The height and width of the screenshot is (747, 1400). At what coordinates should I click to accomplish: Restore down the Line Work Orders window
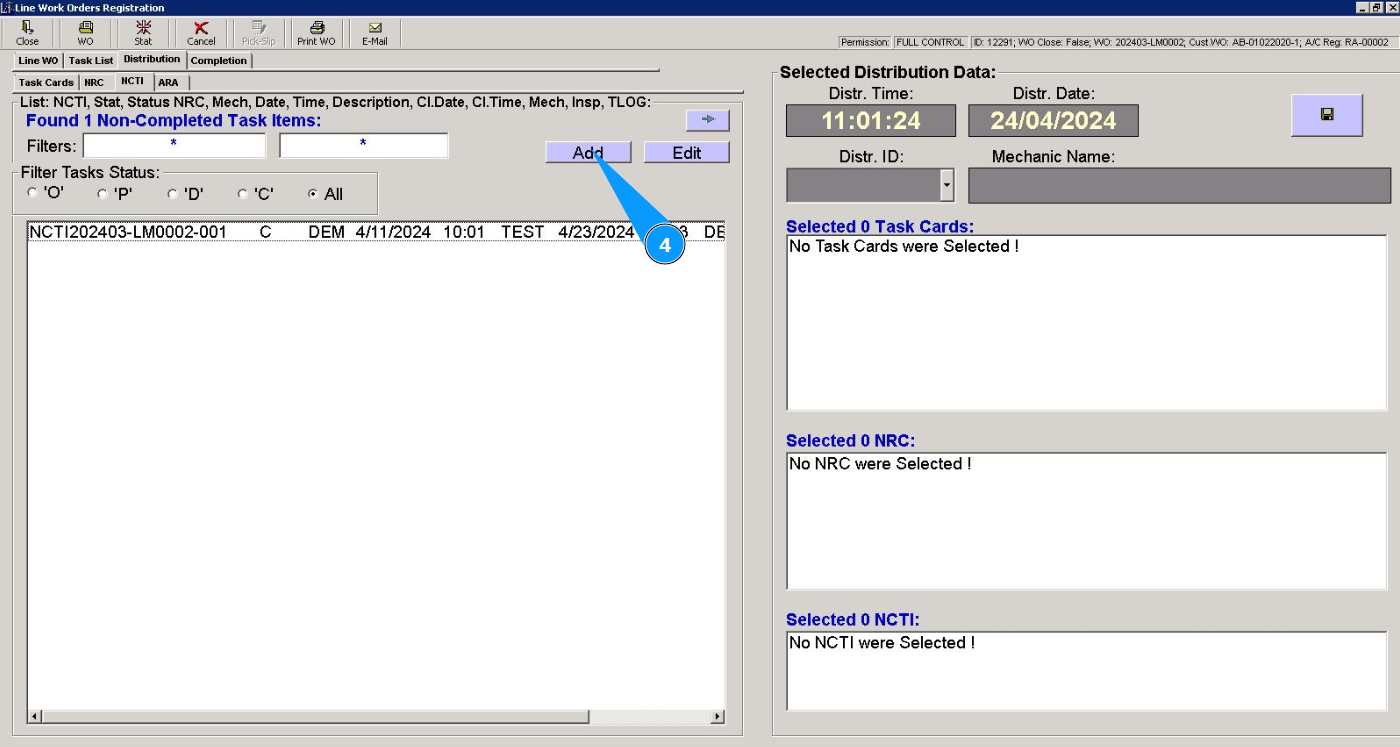1376,7
